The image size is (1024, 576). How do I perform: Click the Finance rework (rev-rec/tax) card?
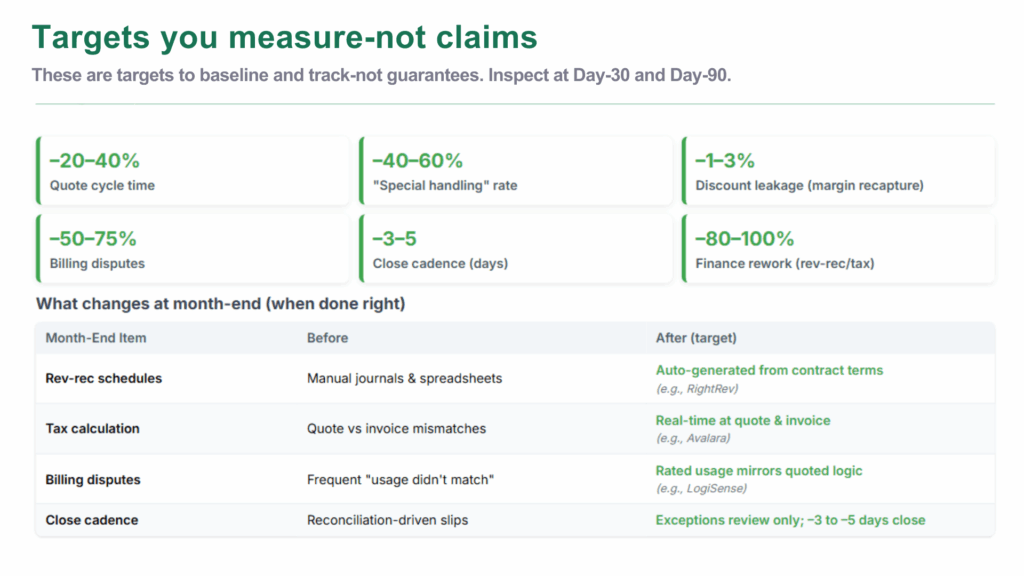(839, 249)
